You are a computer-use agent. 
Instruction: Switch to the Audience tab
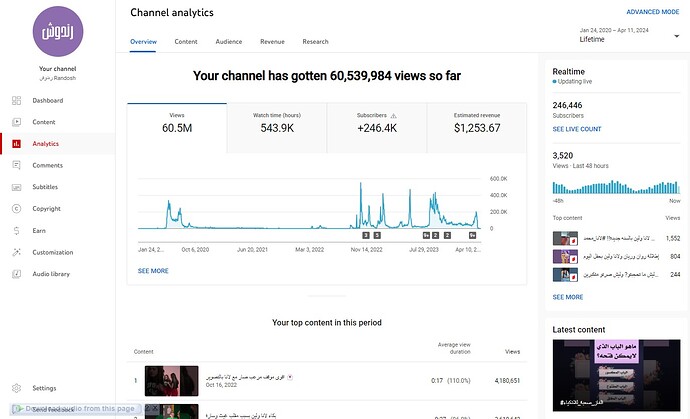tap(228, 42)
